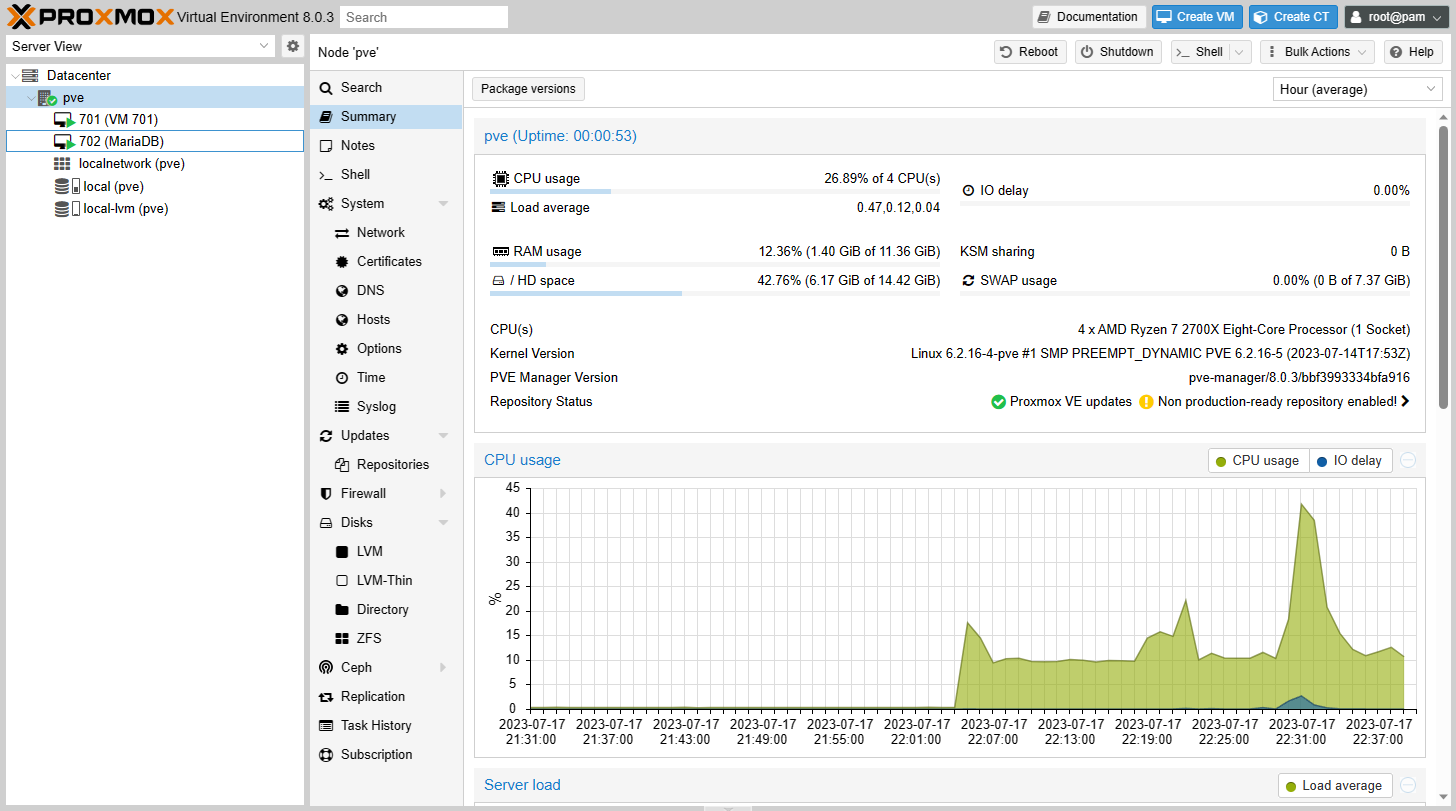Open the Task History tab

(x=375, y=725)
